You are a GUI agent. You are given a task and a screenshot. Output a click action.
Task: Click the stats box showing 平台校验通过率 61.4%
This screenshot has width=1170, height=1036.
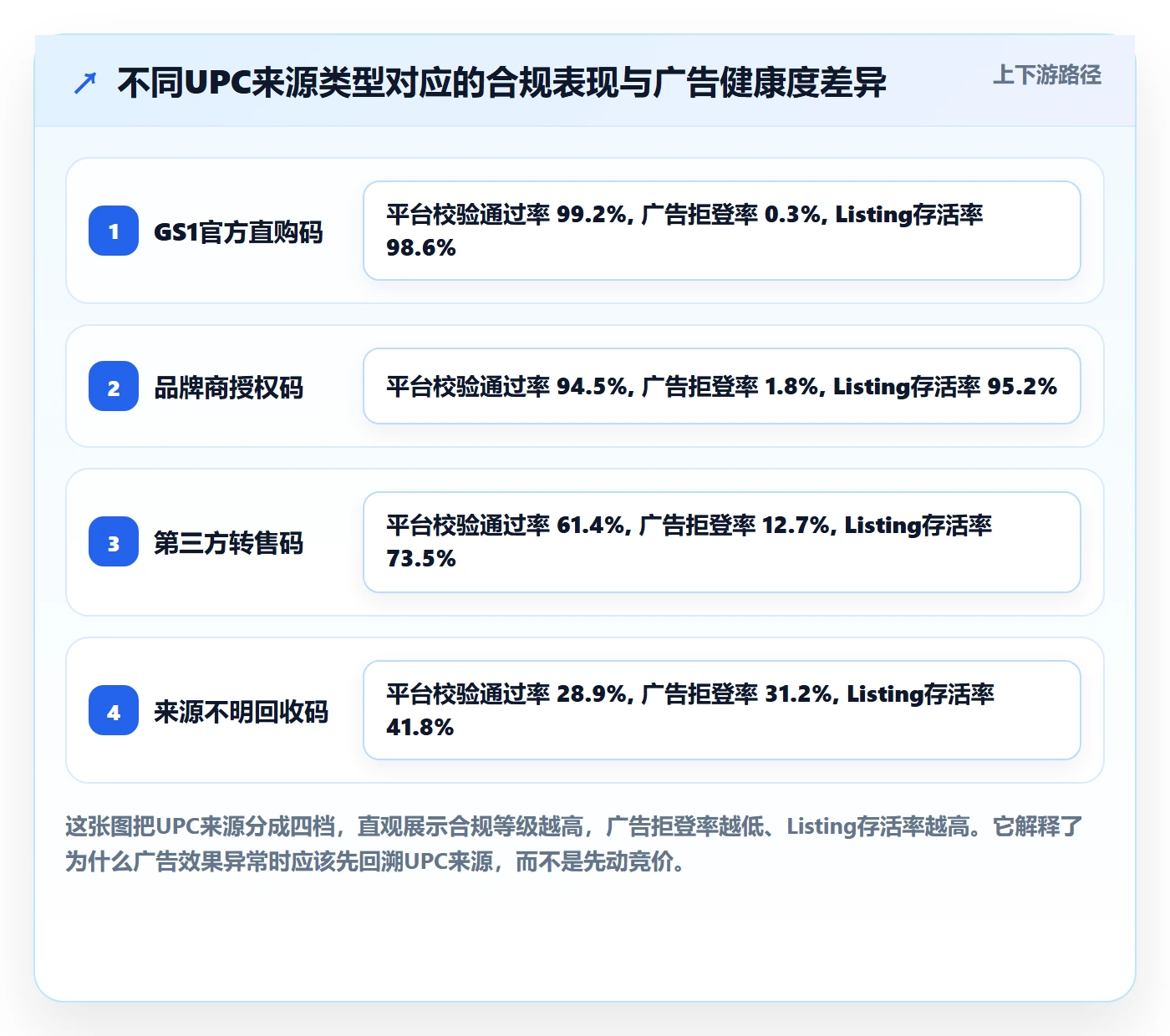coord(722,542)
